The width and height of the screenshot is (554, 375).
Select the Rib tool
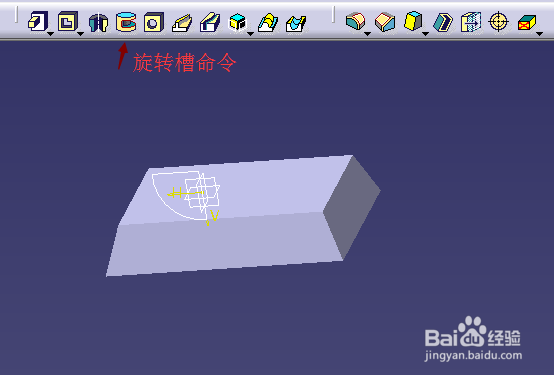[182, 23]
